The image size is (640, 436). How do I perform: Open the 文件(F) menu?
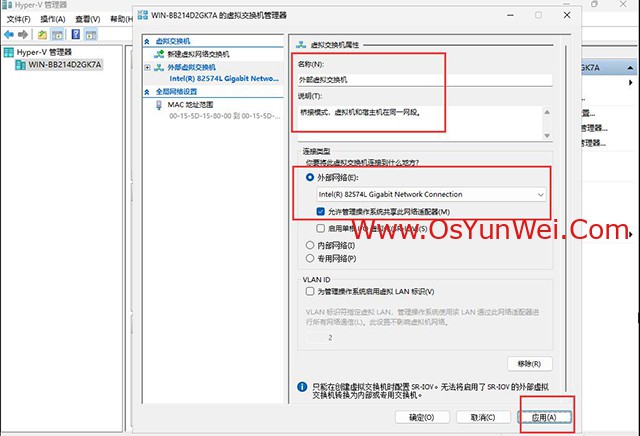(18, 19)
